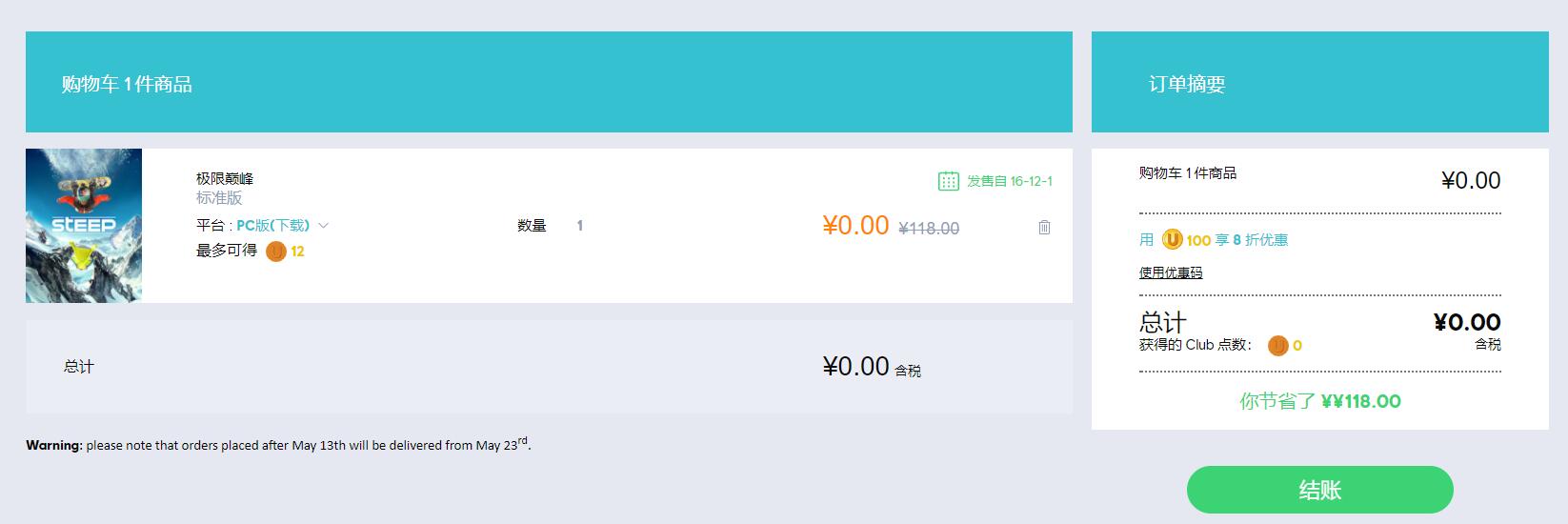Click the 极限巅峰 product title
This screenshot has width=1568, height=524.
225,178
